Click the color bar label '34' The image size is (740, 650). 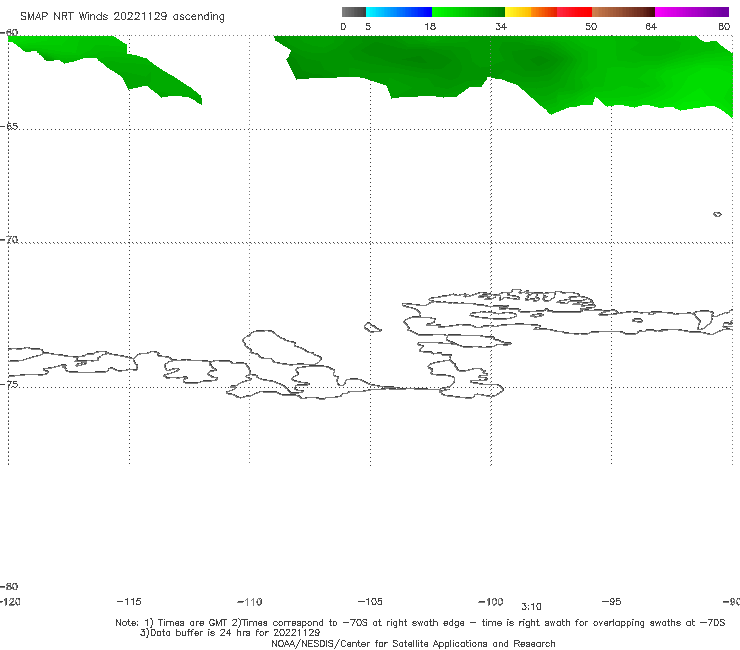501,26
